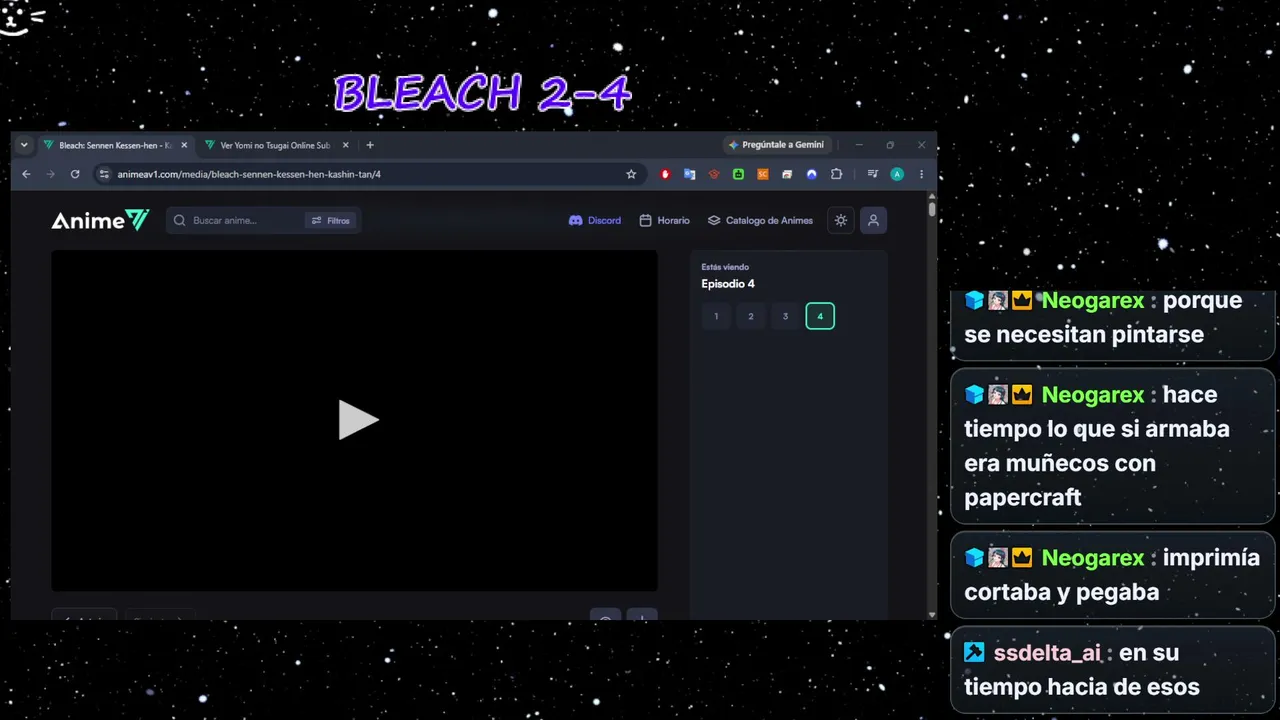Play the Bleach episode video
The width and height of the screenshot is (1280, 720).
[358, 420]
